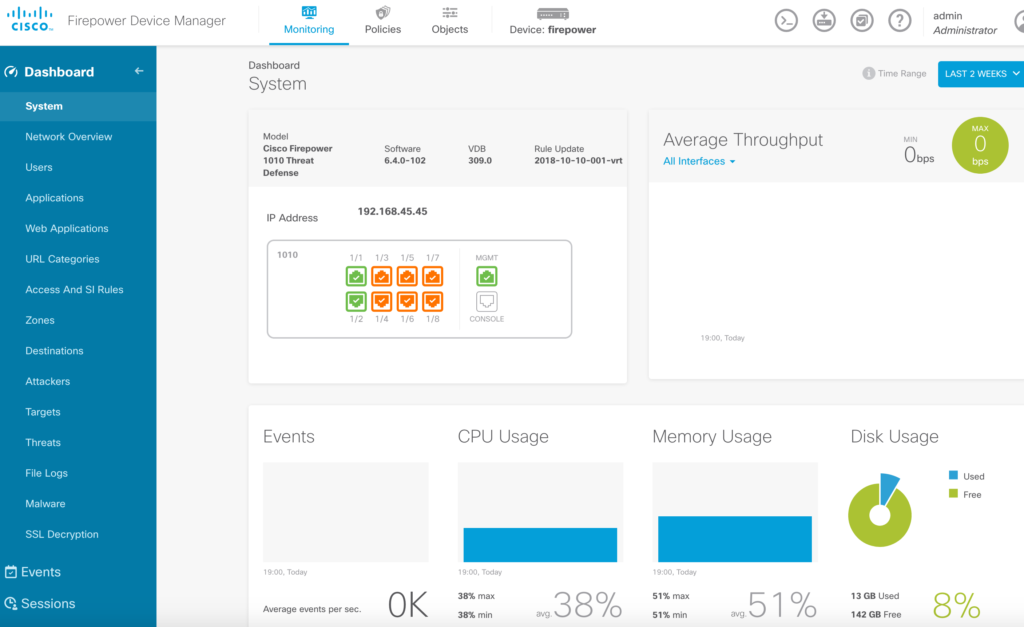
Task: Click the help question mark icon
Action: [x=900, y=21]
